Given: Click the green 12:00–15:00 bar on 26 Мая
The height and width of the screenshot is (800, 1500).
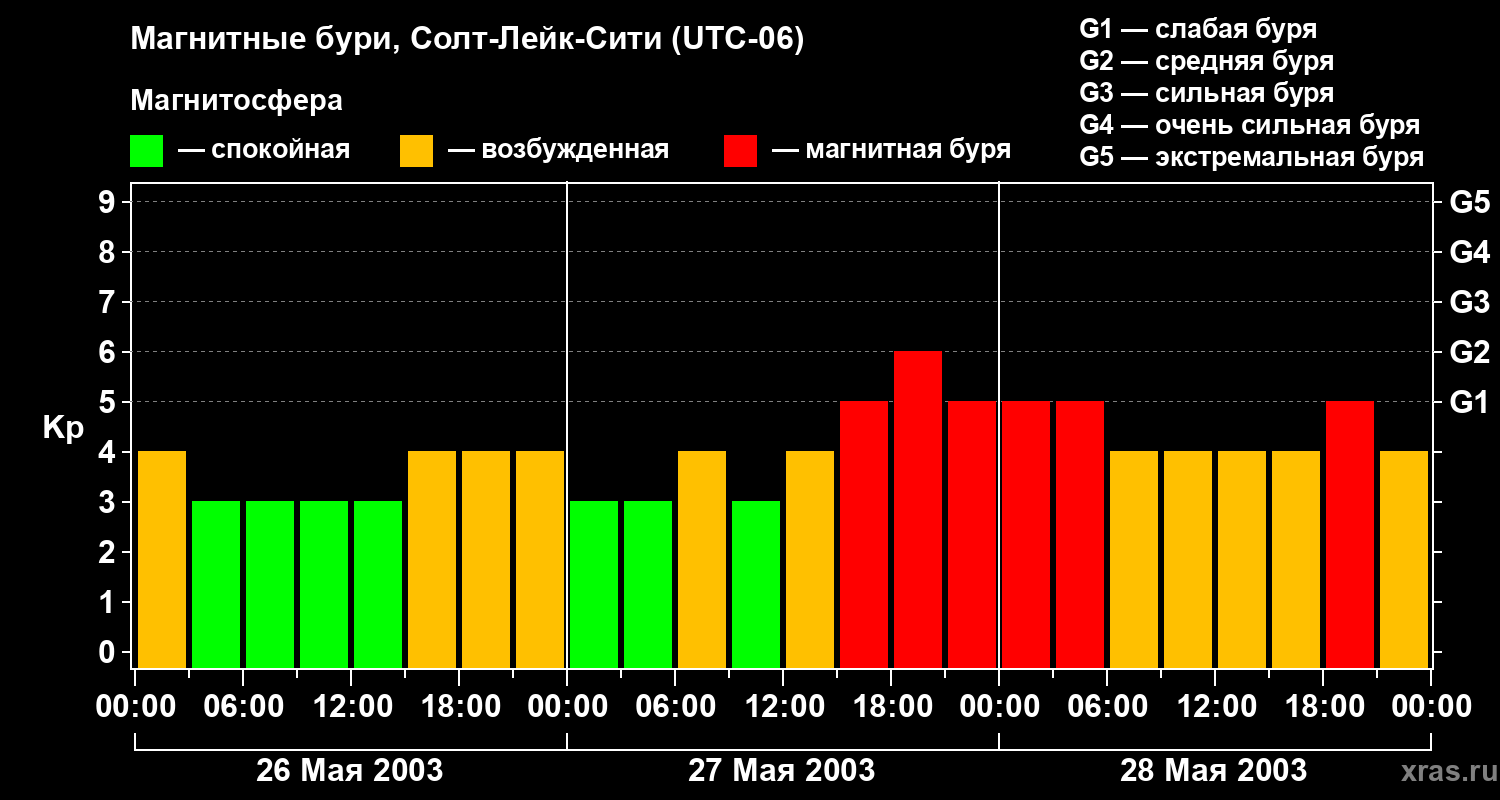Looking at the screenshot, I should point(378,585).
